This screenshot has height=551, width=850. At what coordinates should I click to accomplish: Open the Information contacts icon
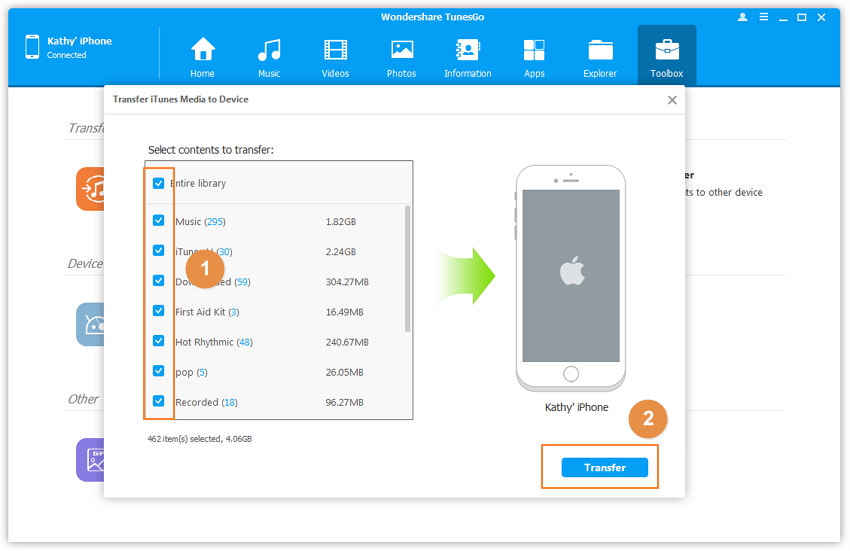[467, 50]
